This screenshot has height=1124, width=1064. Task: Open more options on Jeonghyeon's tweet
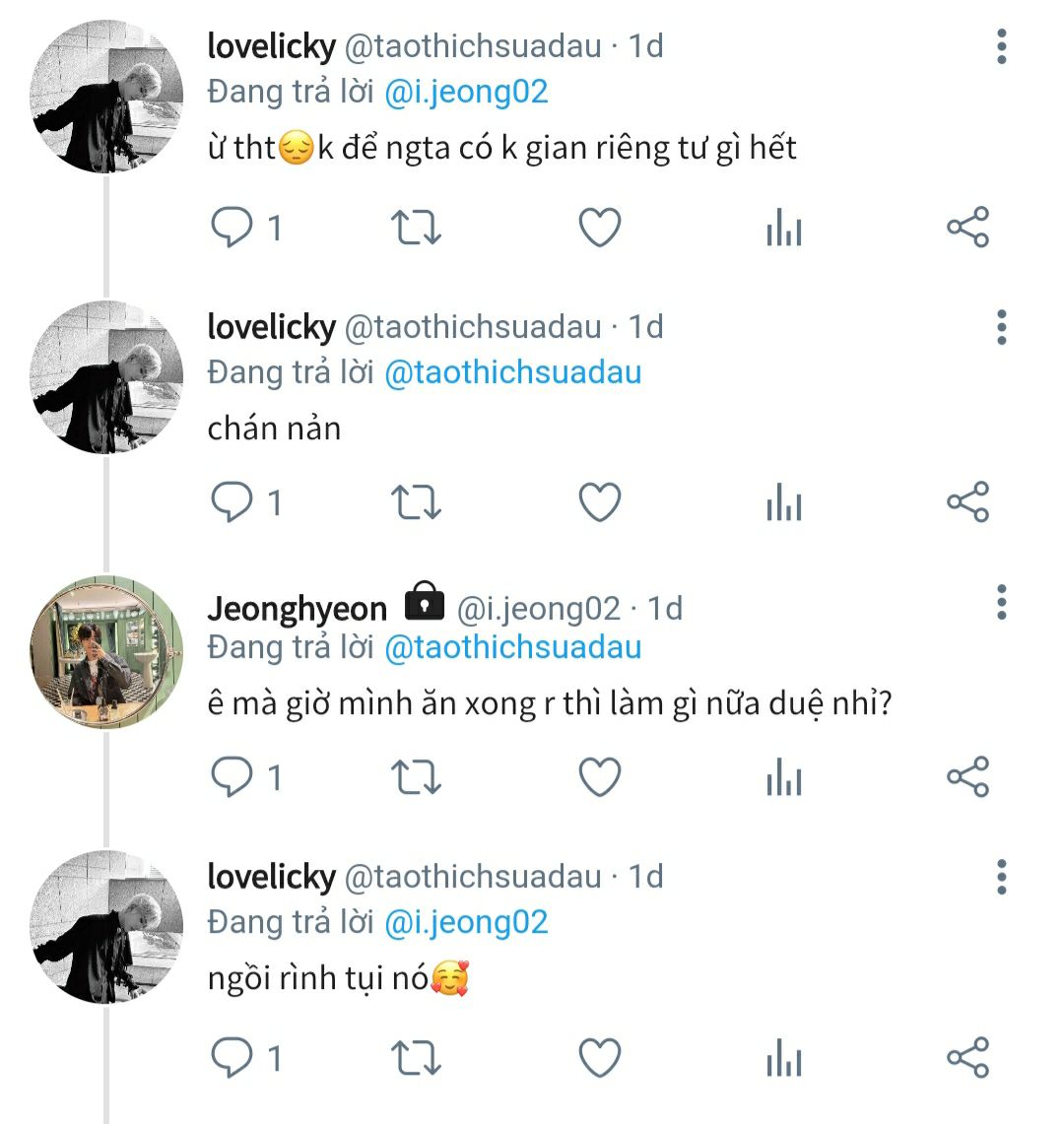click(1002, 602)
